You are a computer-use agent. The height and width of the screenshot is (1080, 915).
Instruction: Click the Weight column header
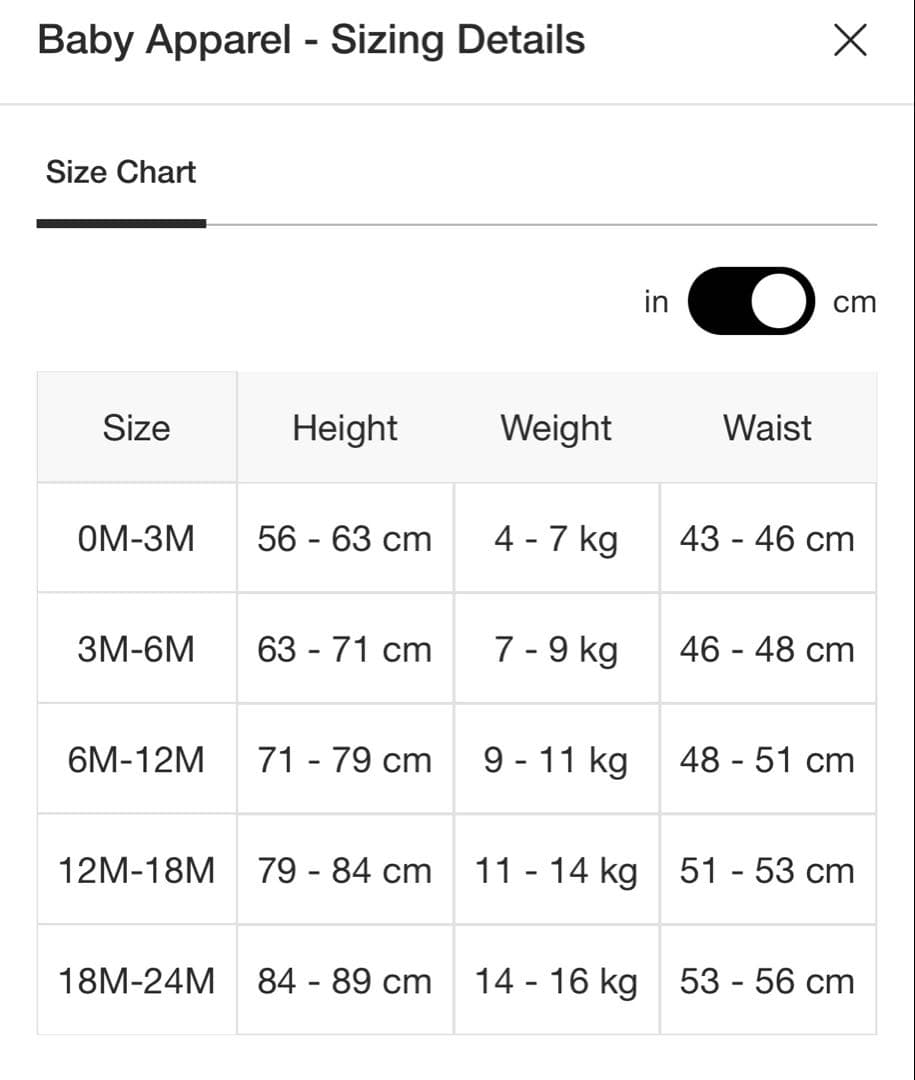click(x=556, y=428)
